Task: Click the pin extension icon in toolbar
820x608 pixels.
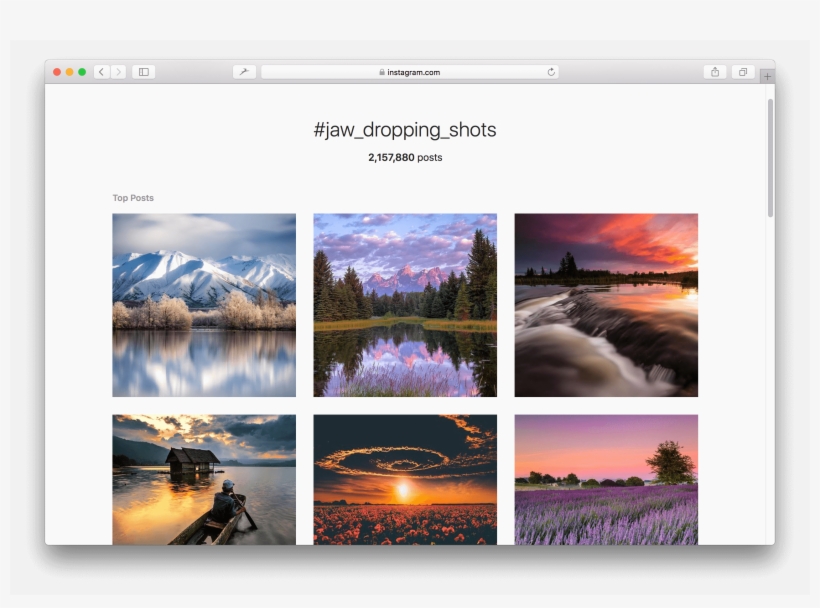Action: coord(244,72)
